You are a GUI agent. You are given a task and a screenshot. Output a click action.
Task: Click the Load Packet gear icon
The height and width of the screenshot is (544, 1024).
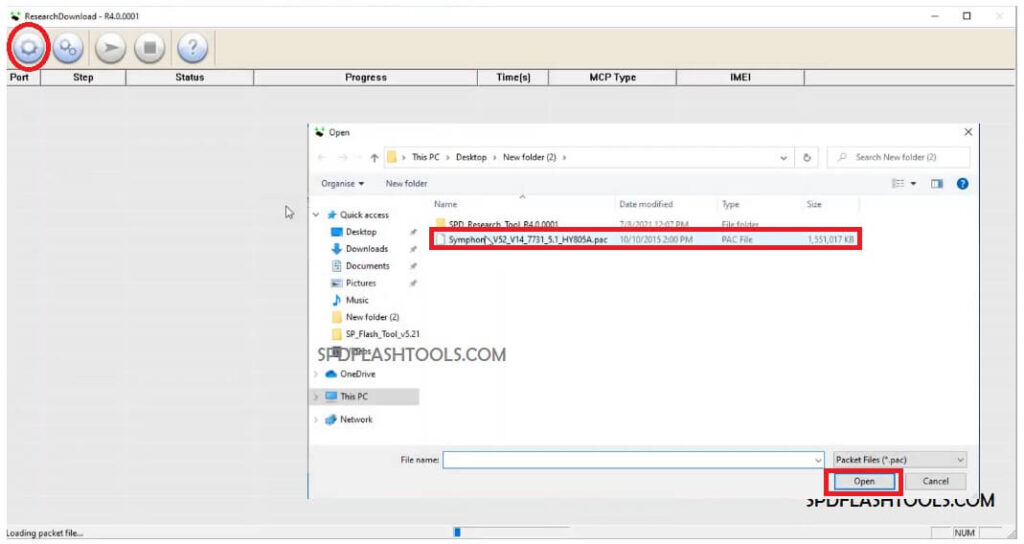click(27, 47)
